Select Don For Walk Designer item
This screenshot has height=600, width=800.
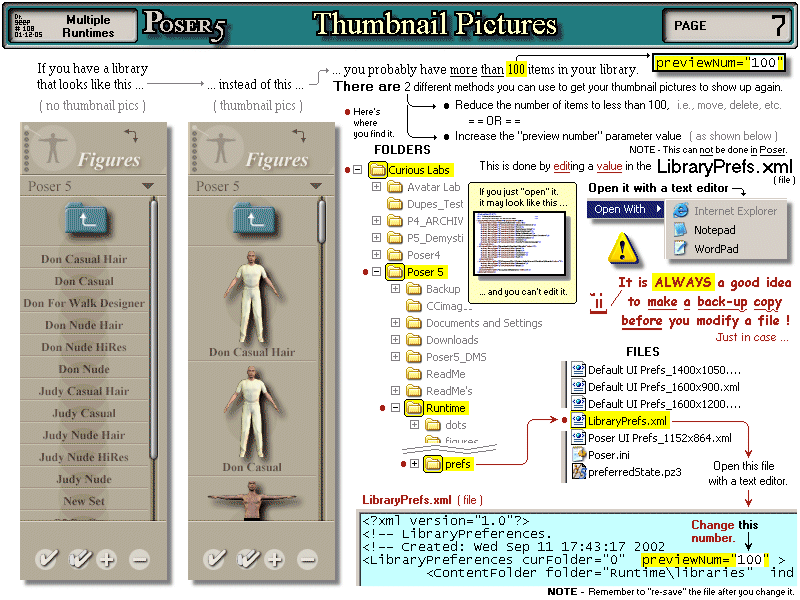(x=84, y=303)
